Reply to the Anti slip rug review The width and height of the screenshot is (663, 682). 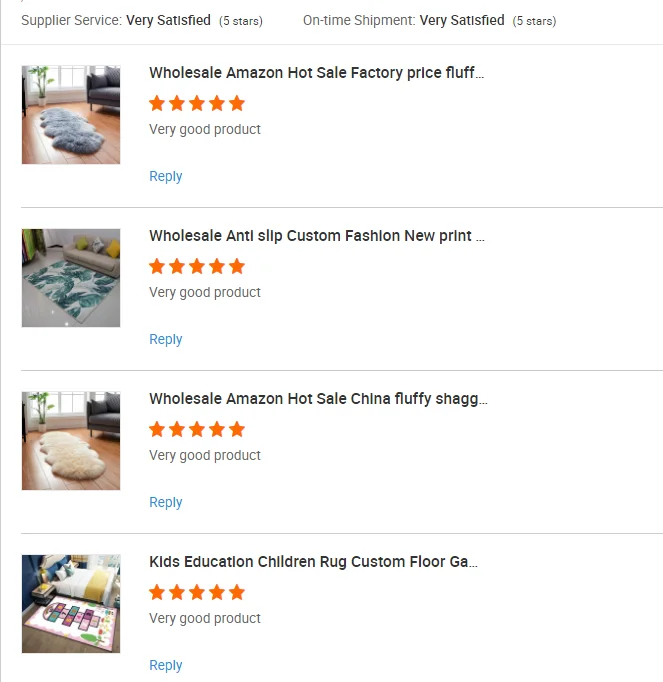(x=166, y=339)
